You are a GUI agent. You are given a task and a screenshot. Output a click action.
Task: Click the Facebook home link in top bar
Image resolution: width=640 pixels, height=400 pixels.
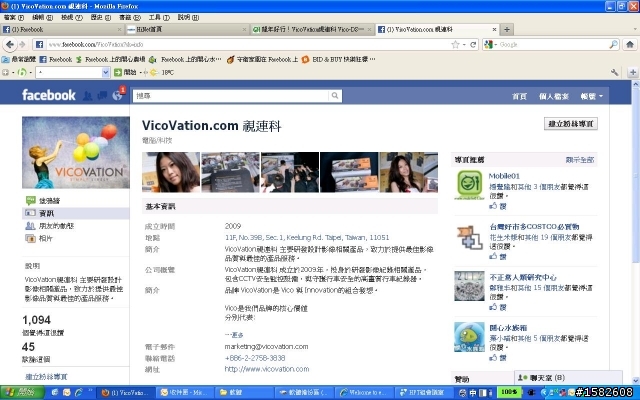519,96
